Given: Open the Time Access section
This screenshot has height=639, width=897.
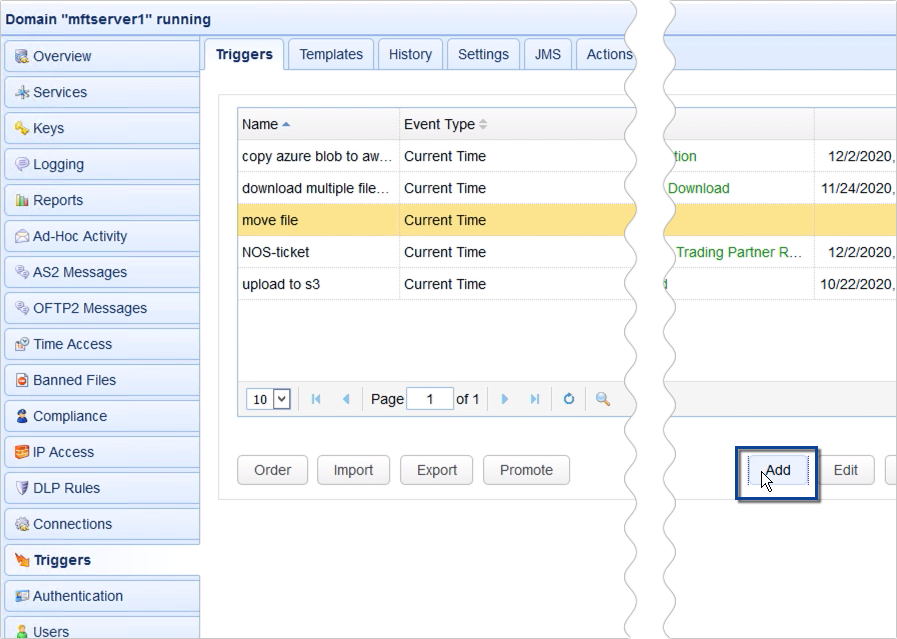Looking at the screenshot, I should [72, 344].
